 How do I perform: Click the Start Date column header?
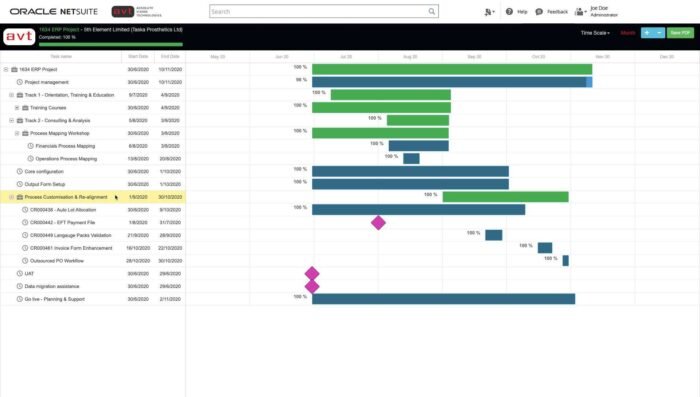click(138, 57)
